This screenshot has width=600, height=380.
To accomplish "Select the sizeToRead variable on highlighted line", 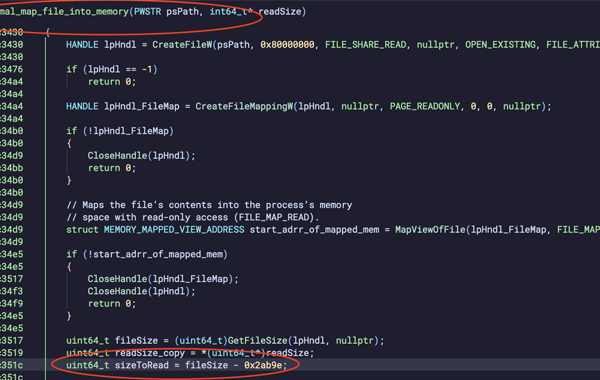I will click(x=142, y=365).
